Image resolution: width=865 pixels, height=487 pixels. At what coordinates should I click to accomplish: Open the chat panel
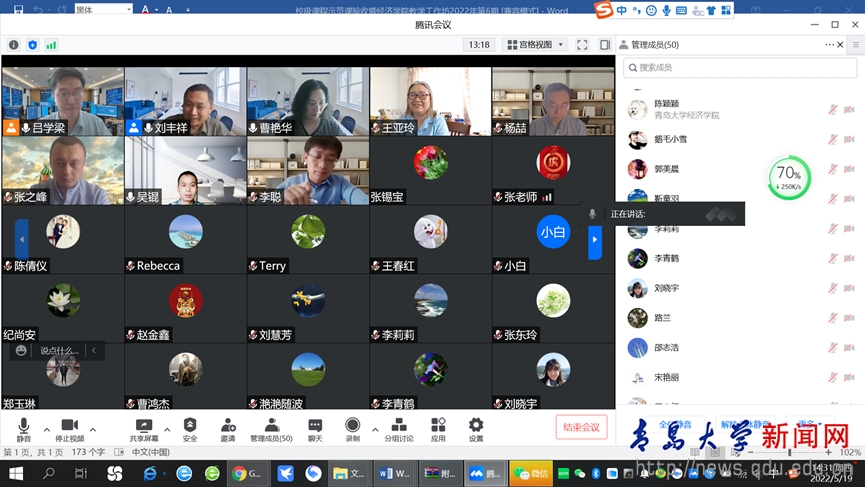(x=315, y=427)
